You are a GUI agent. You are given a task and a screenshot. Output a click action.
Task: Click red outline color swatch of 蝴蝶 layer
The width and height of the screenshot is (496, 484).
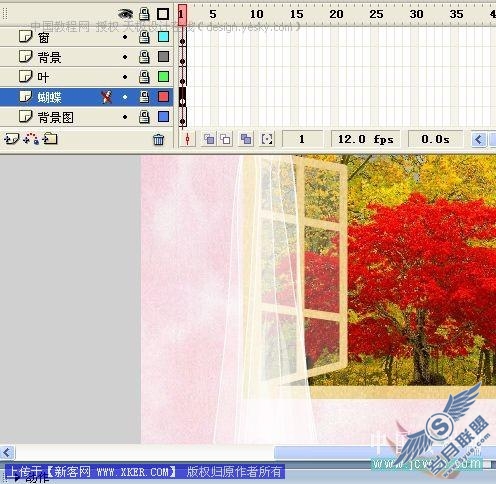(163, 97)
